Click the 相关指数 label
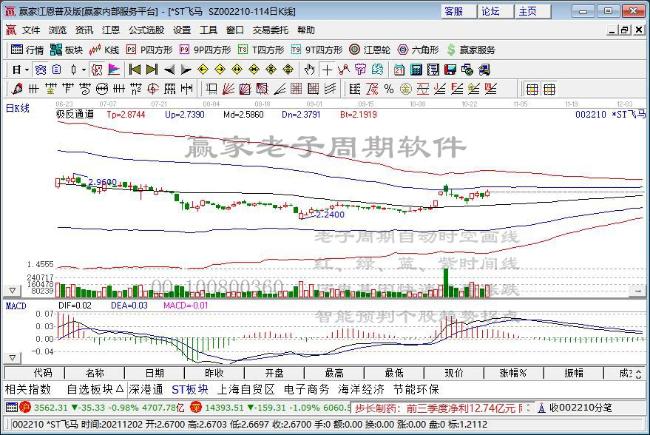Screen dimensions: 650x435 point(28,389)
